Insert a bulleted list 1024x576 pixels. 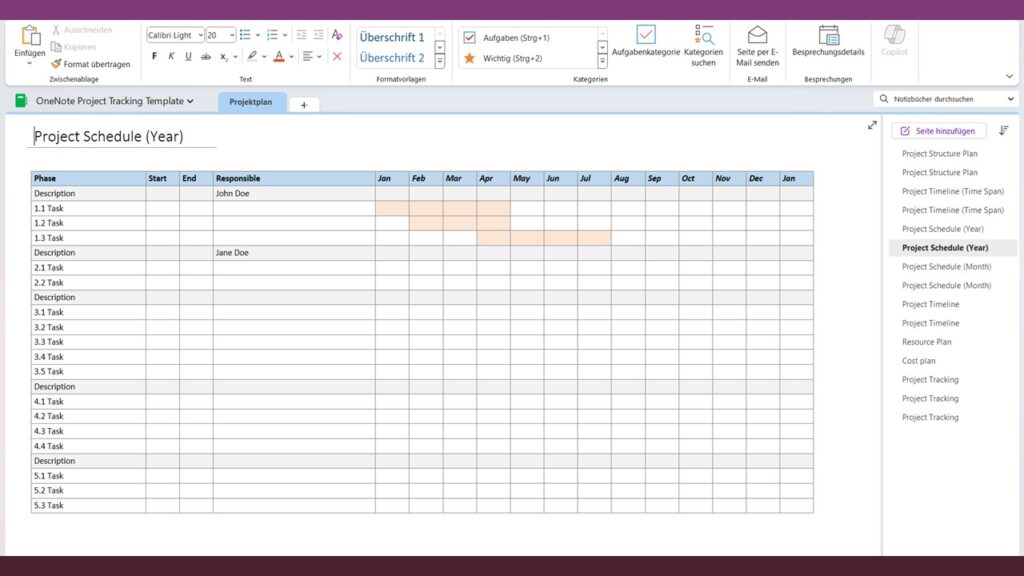coord(245,35)
